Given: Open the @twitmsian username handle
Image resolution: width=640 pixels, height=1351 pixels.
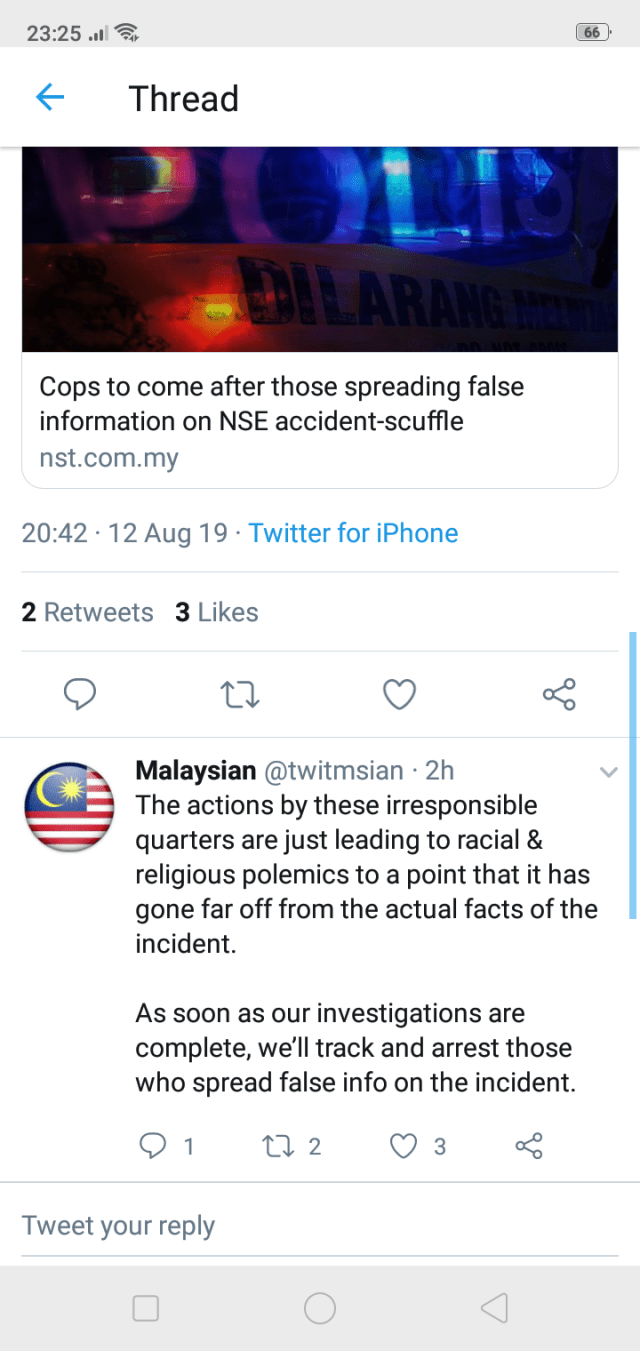Looking at the screenshot, I should point(333,771).
